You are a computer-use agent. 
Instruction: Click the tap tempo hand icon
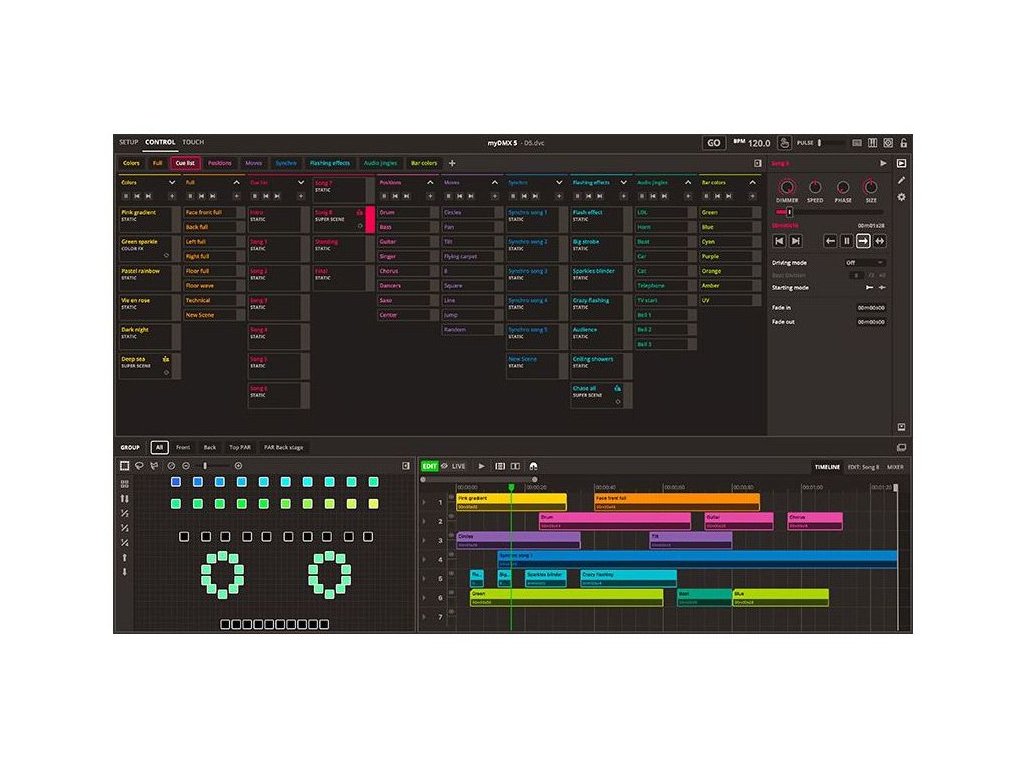pos(785,143)
